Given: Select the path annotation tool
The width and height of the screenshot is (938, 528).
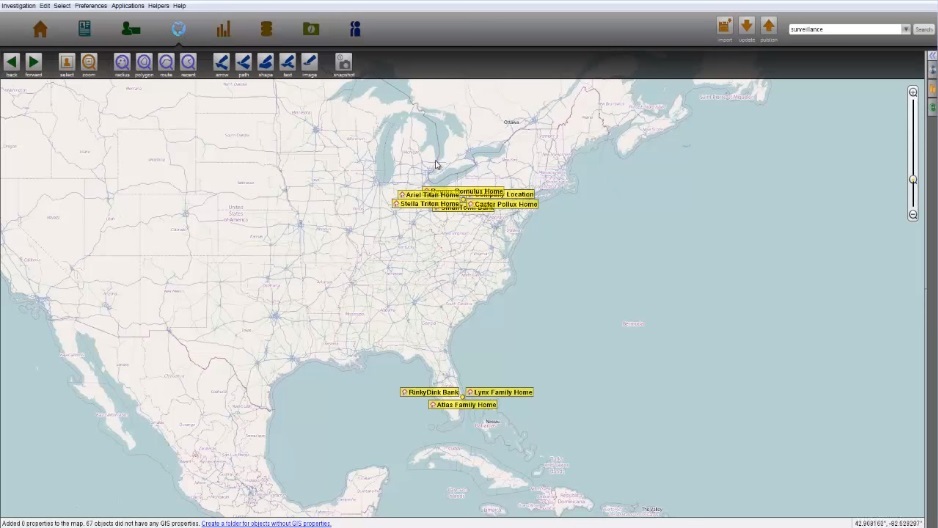Looking at the screenshot, I should [x=243, y=62].
